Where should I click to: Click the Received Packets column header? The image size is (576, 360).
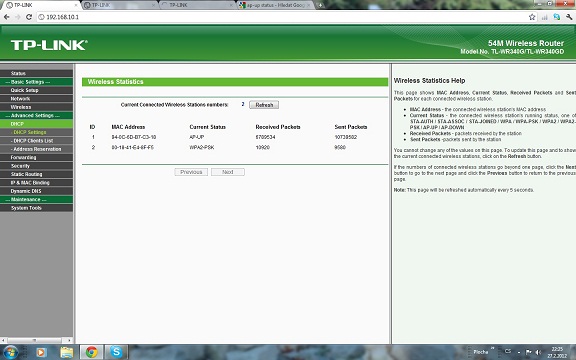point(278,127)
